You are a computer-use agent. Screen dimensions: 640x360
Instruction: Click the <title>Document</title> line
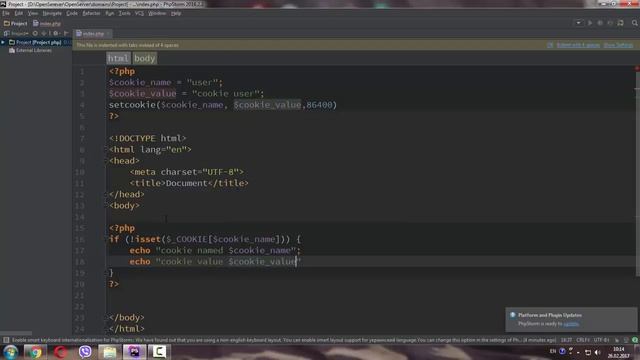(189, 183)
